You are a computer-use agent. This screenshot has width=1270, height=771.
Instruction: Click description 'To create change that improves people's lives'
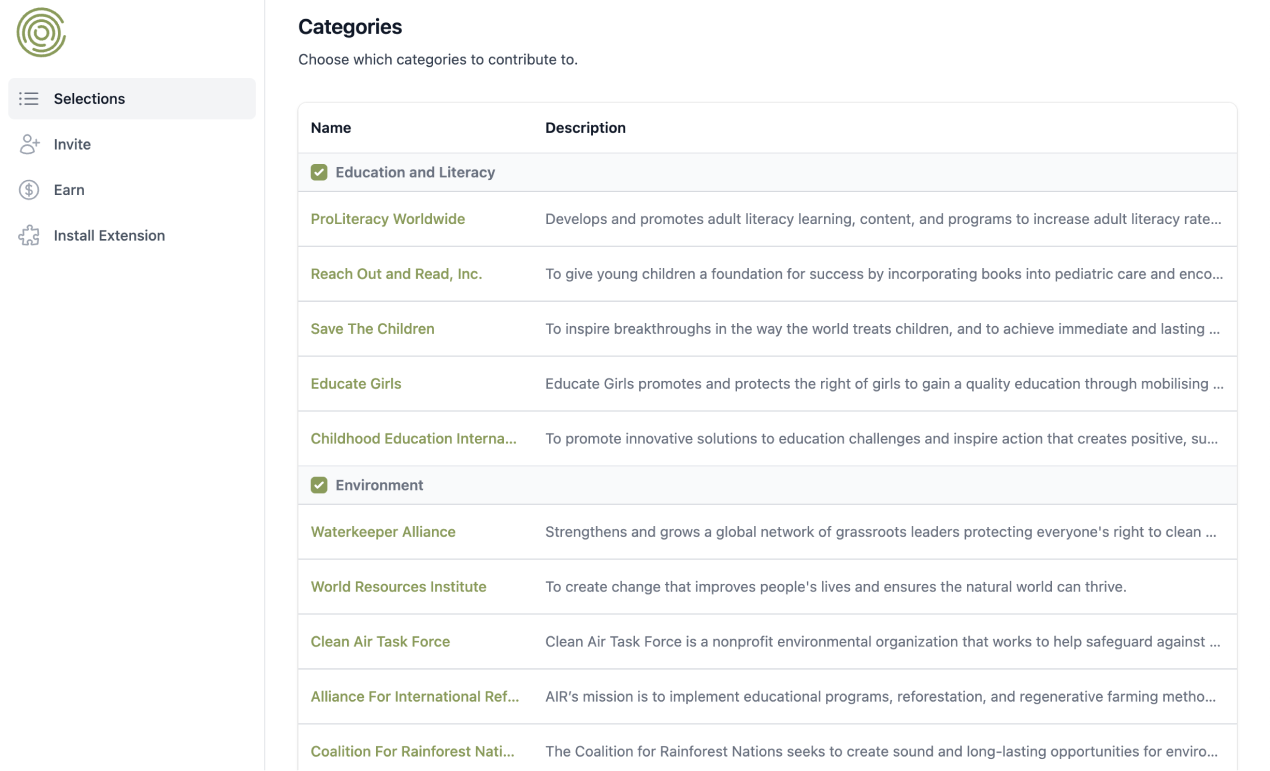pyautogui.click(x=836, y=587)
